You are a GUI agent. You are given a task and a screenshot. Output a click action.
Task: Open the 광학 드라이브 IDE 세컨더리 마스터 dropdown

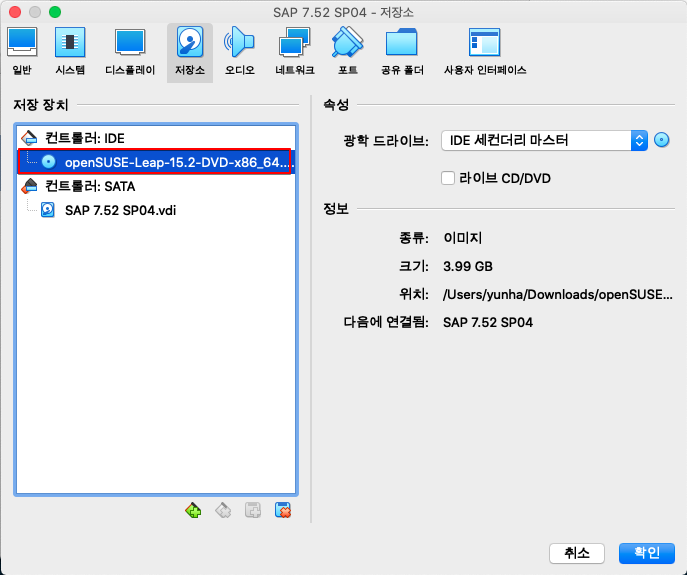(x=544, y=140)
